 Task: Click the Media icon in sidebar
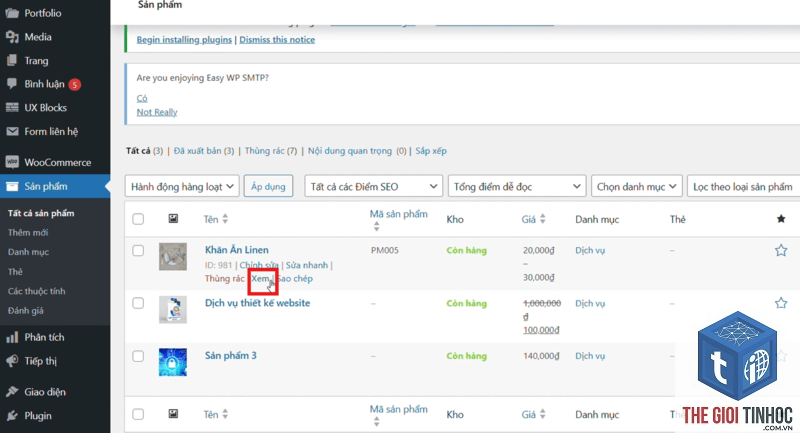click(12, 37)
